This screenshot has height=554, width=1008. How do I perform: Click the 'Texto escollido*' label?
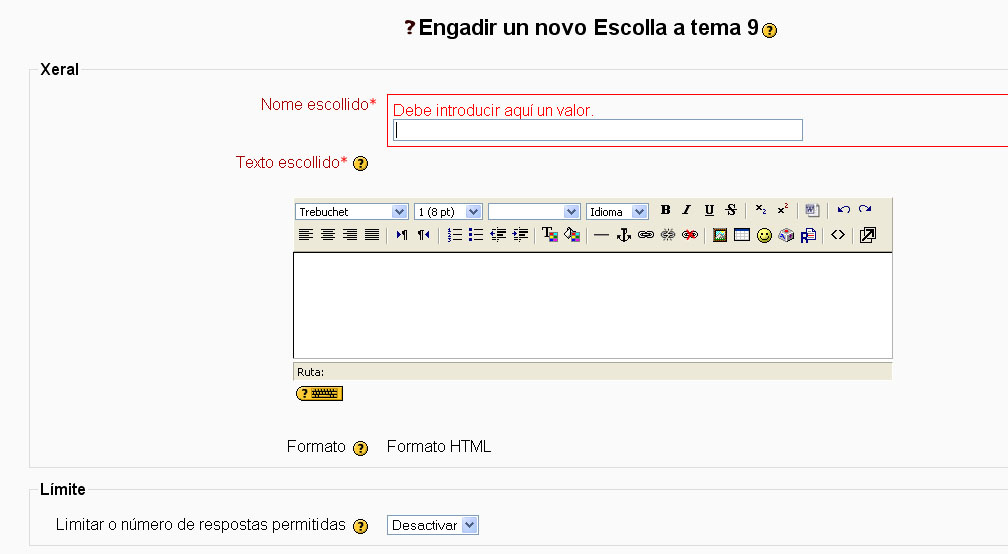291,162
